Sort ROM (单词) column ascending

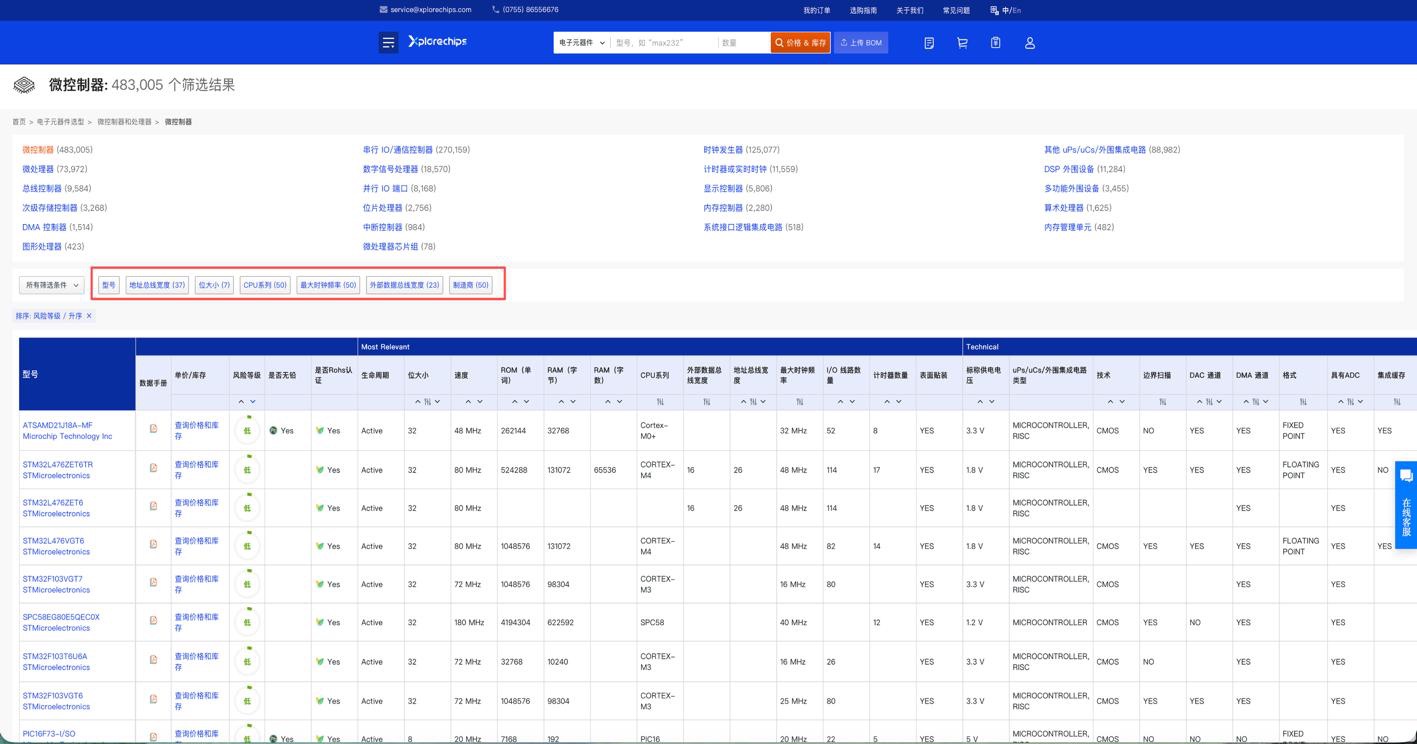pos(517,402)
